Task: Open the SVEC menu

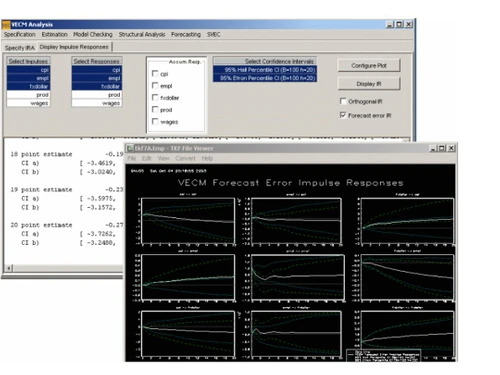Action: pos(213,34)
